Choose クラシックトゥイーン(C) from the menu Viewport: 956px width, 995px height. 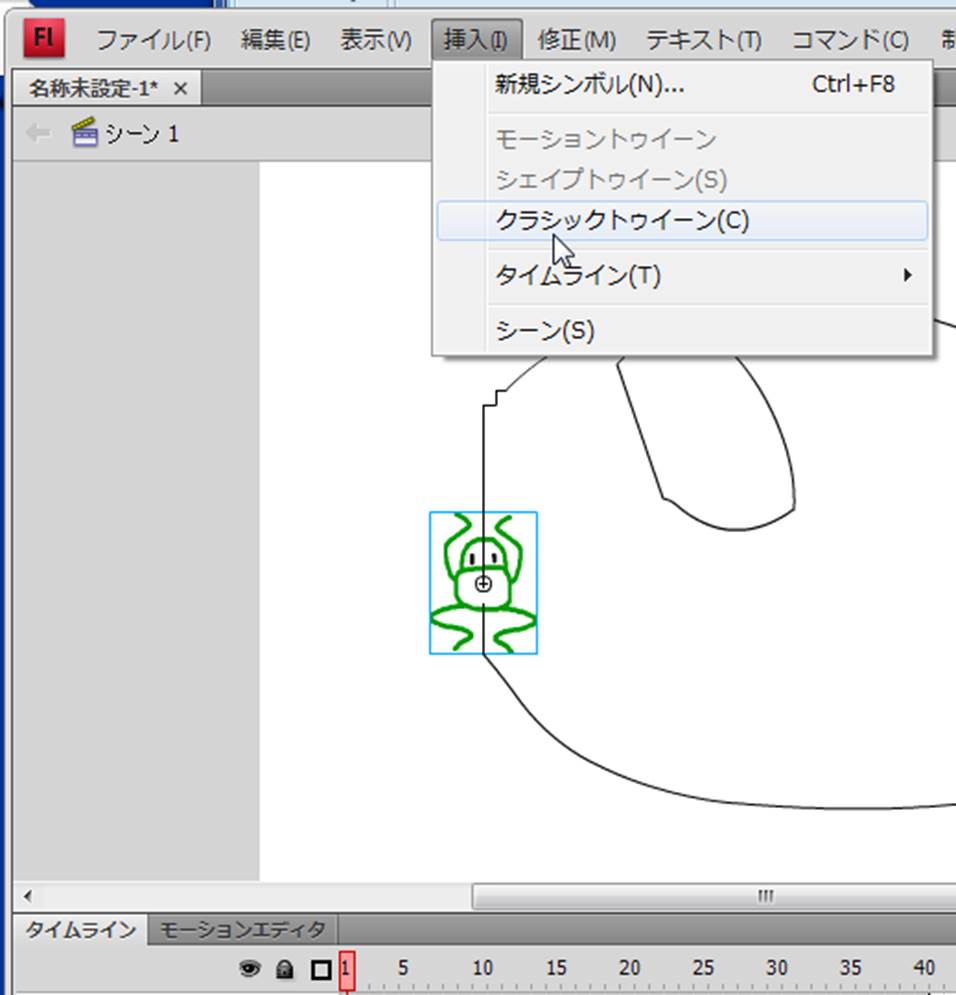point(622,221)
